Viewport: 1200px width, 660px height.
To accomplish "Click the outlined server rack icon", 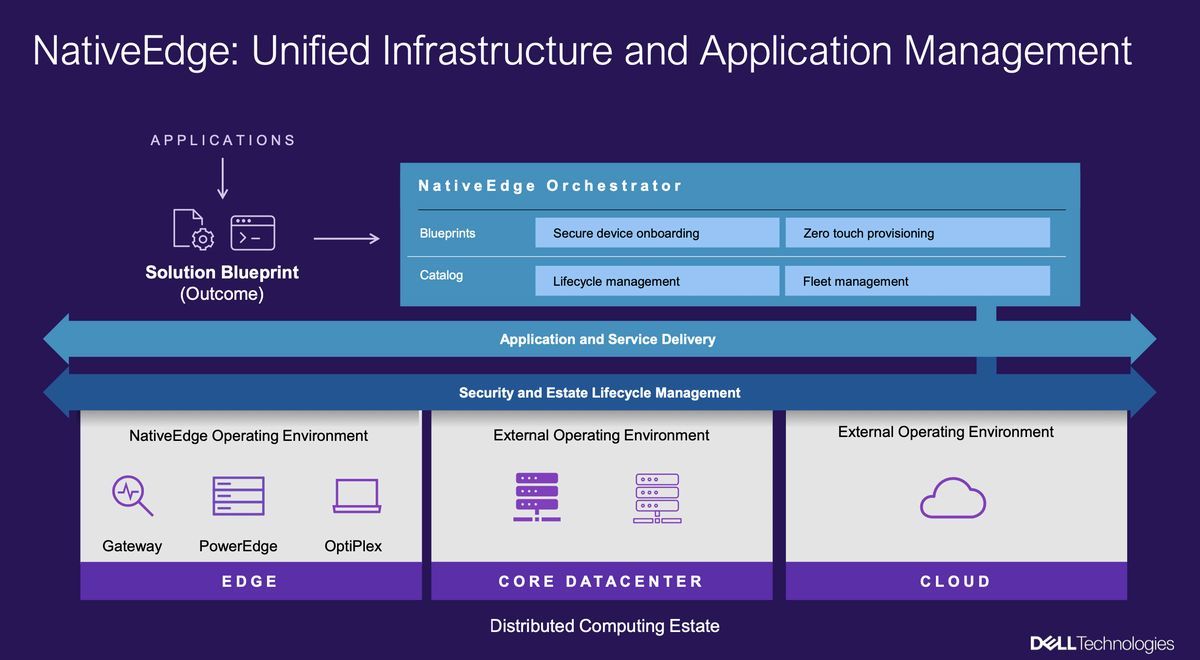I will [x=657, y=497].
